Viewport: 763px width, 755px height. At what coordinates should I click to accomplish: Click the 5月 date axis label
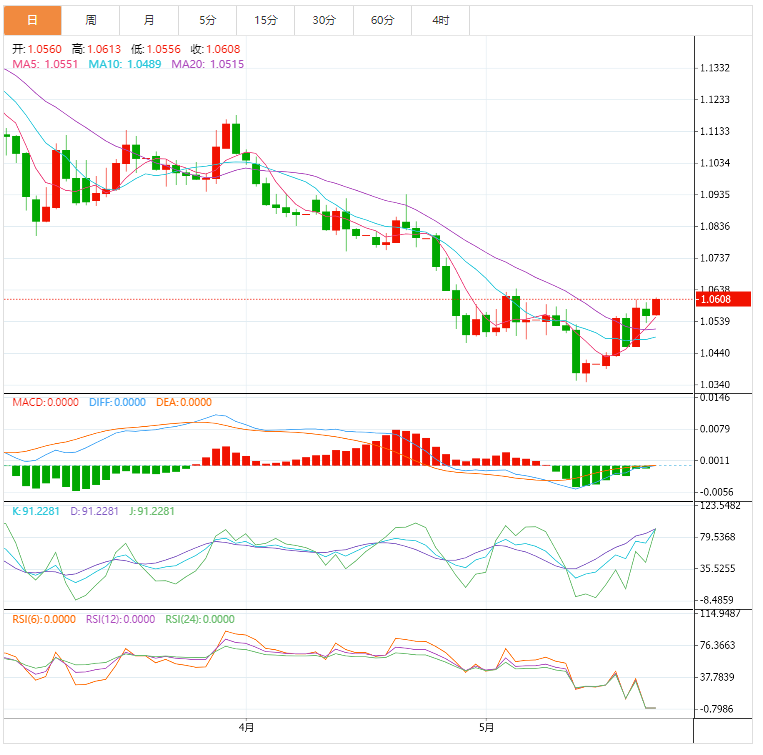point(486,728)
